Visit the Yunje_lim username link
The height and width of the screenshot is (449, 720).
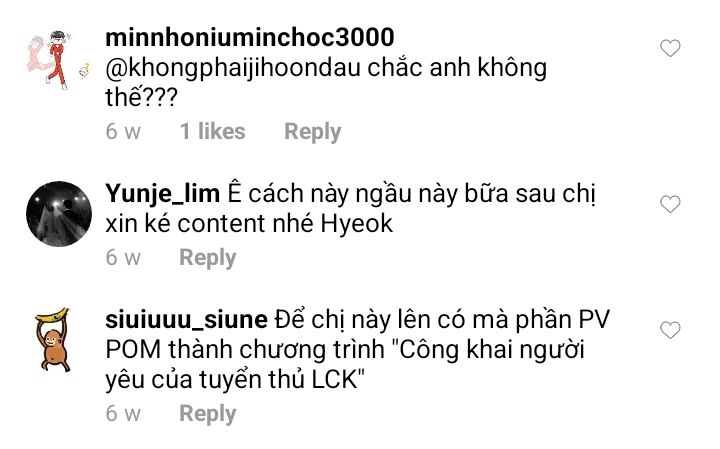point(163,194)
